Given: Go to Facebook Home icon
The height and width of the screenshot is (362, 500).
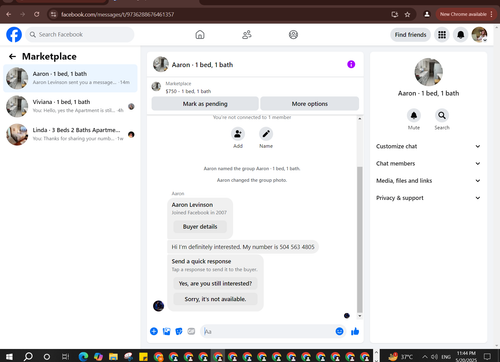Looking at the screenshot, I should [200, 35].
